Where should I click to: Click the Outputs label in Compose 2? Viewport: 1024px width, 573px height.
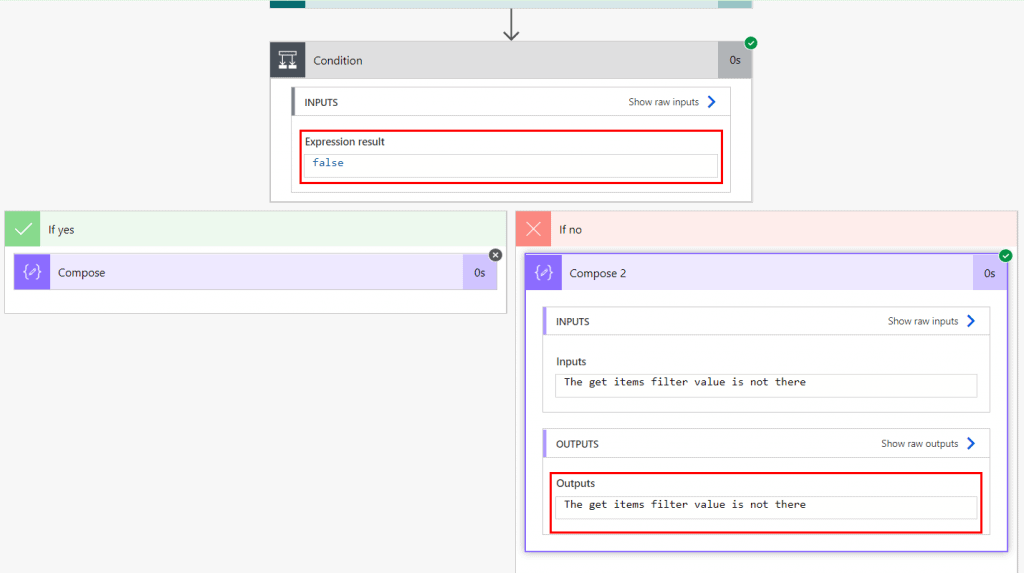(x=575, y=483)
